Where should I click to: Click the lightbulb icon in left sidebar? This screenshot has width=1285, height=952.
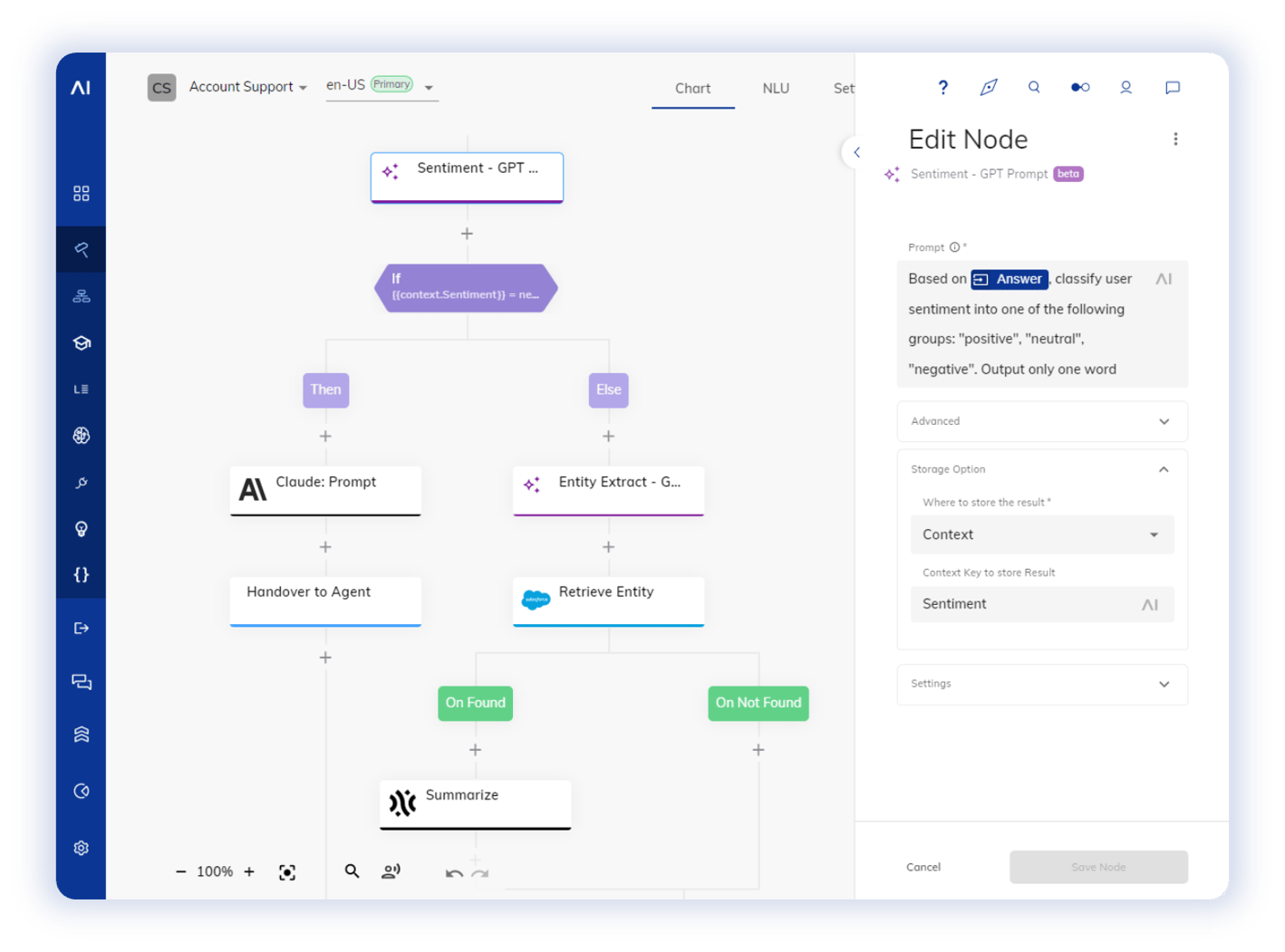click(x=81, y=528)
